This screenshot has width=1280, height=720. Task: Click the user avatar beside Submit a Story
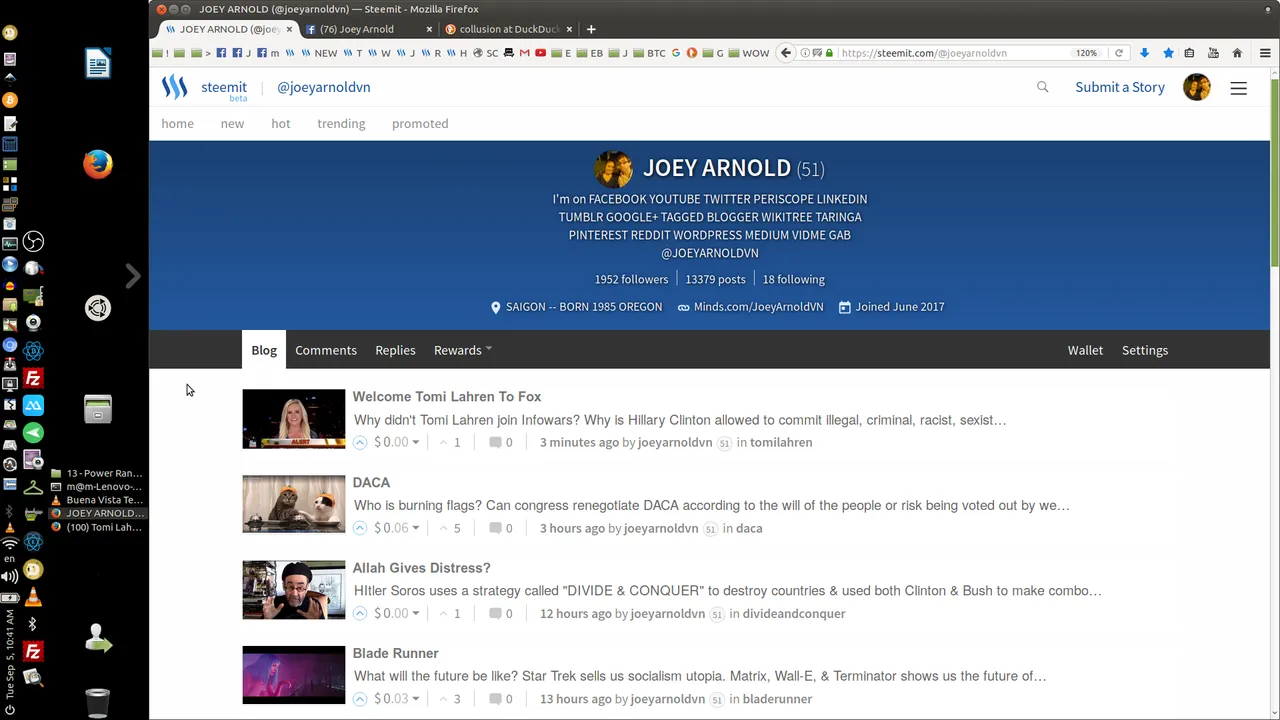click(x=1197, y=87)
